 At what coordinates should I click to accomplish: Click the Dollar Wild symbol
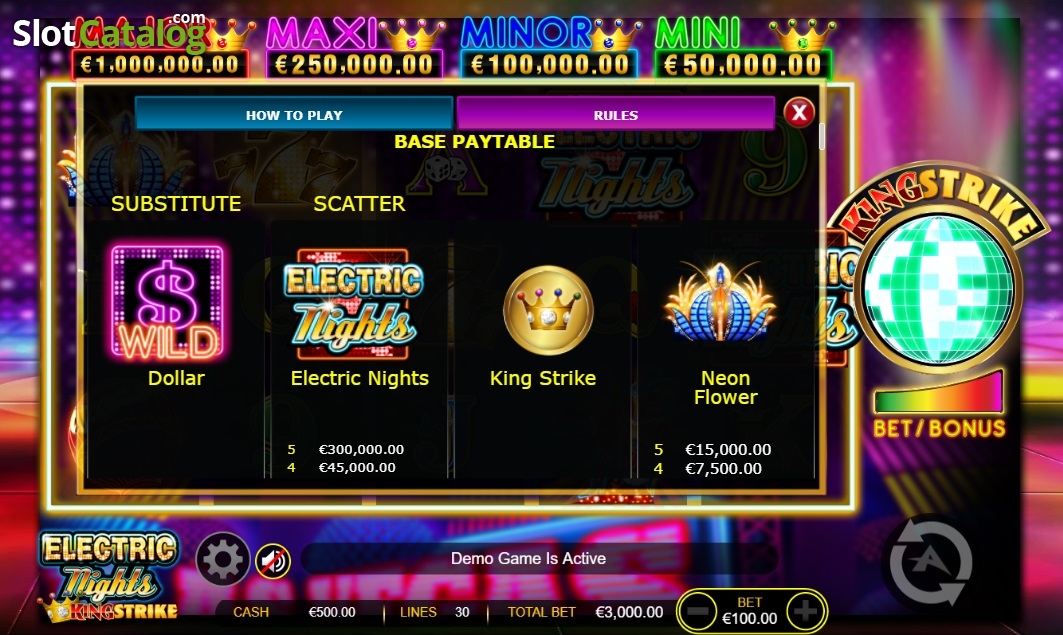[167, 302]
